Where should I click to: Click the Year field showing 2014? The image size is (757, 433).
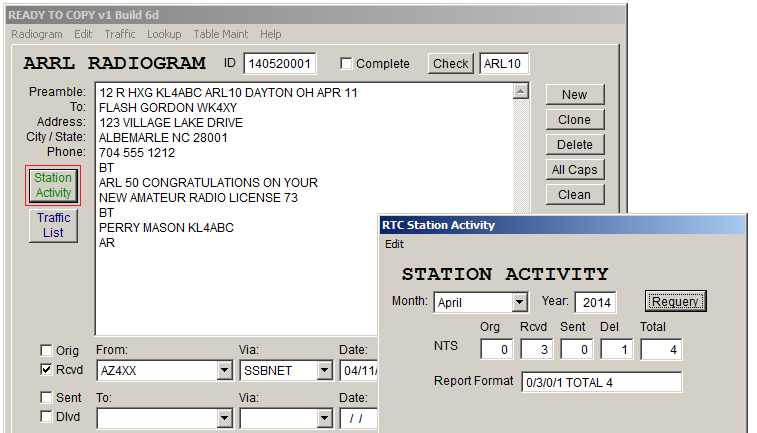595,303
